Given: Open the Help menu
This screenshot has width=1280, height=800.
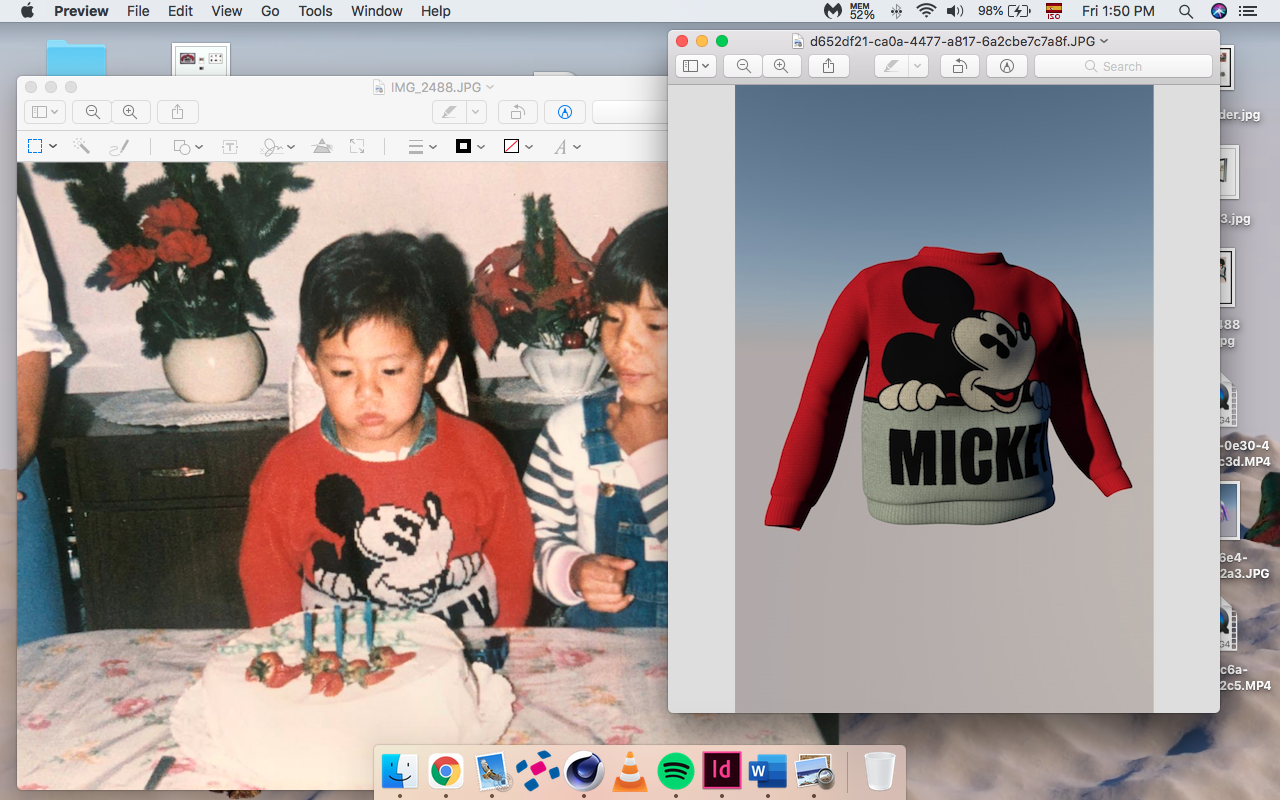Looking at the screenshot, I should (x=436, y=11).
